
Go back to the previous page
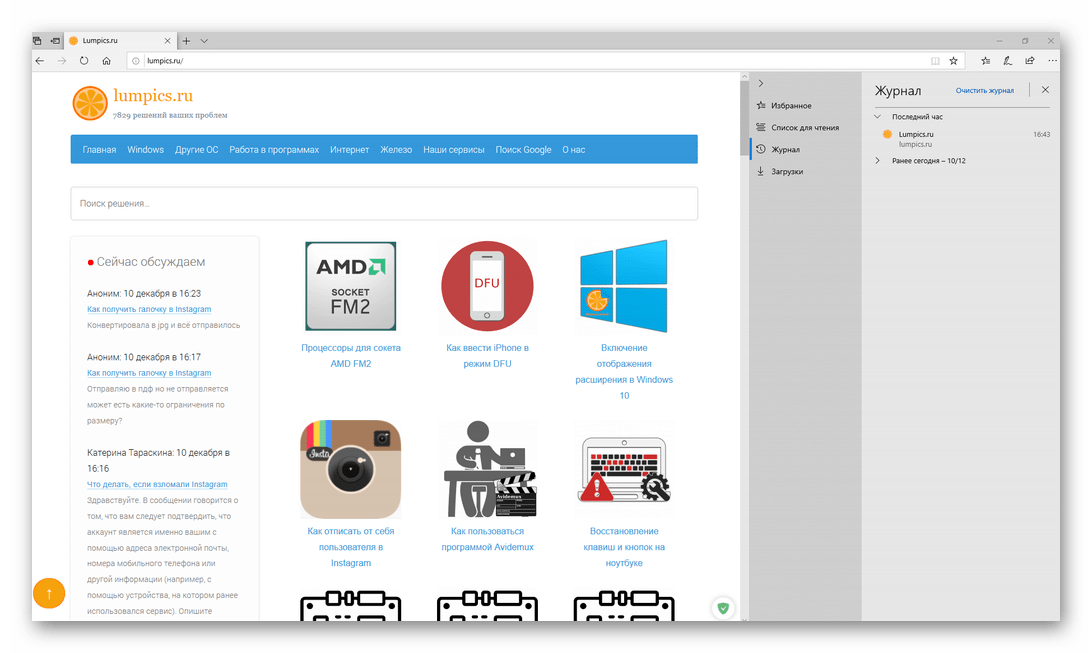40,61
